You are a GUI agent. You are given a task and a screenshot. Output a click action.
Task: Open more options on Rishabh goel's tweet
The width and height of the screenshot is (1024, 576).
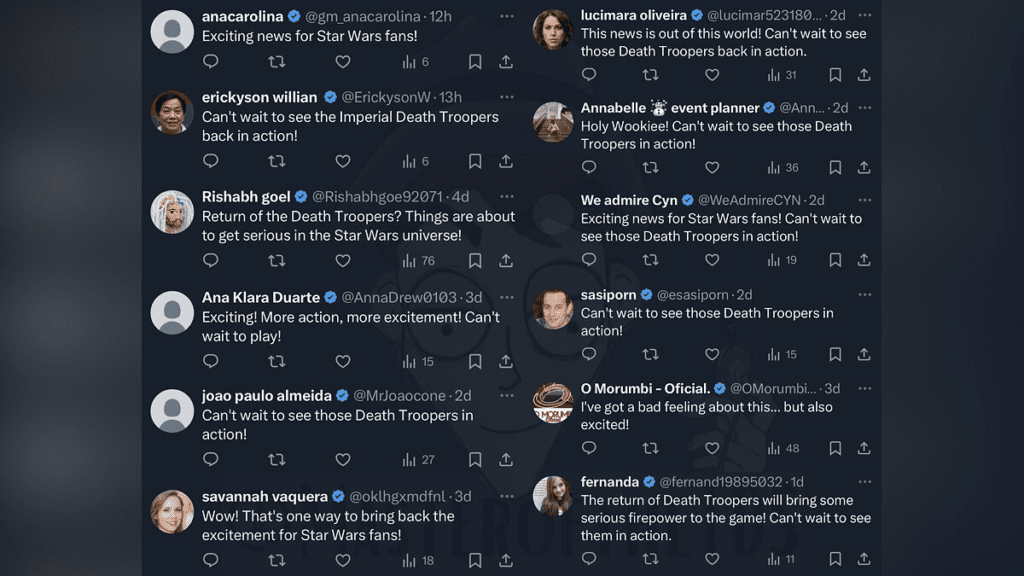[x=507, y=196]
